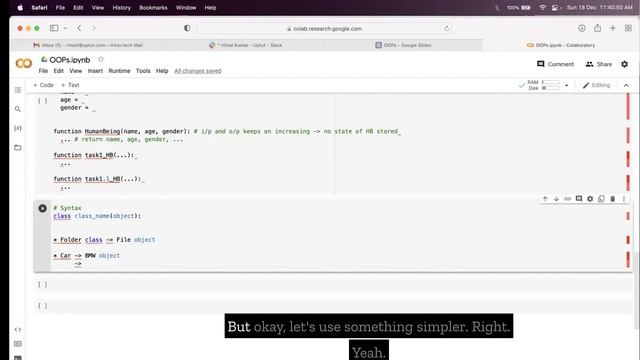Open the All changes saved link
This screenshot has width=640, height=360.
click(x=198, y=71)
